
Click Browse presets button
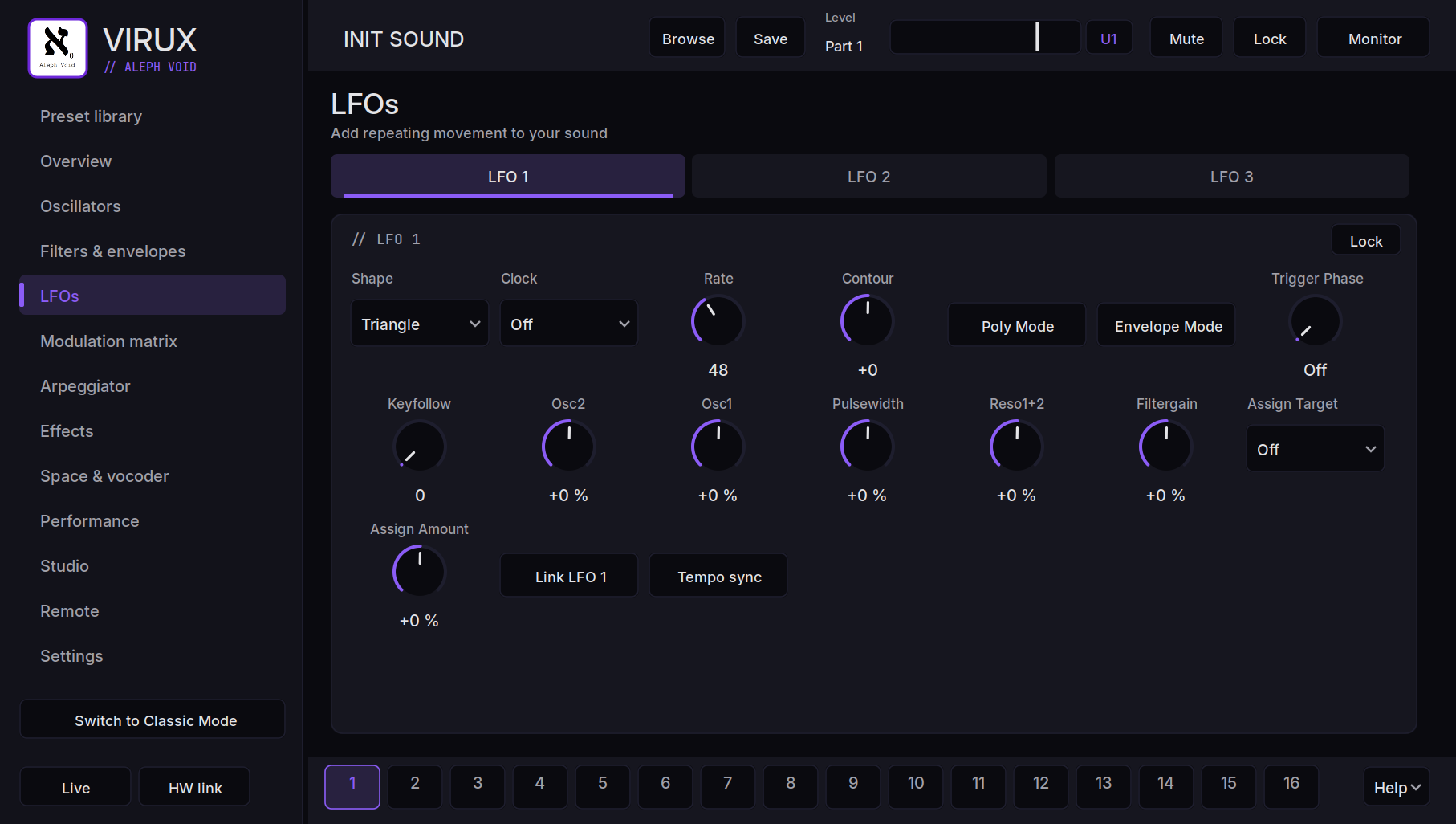(x=687, y=38)
